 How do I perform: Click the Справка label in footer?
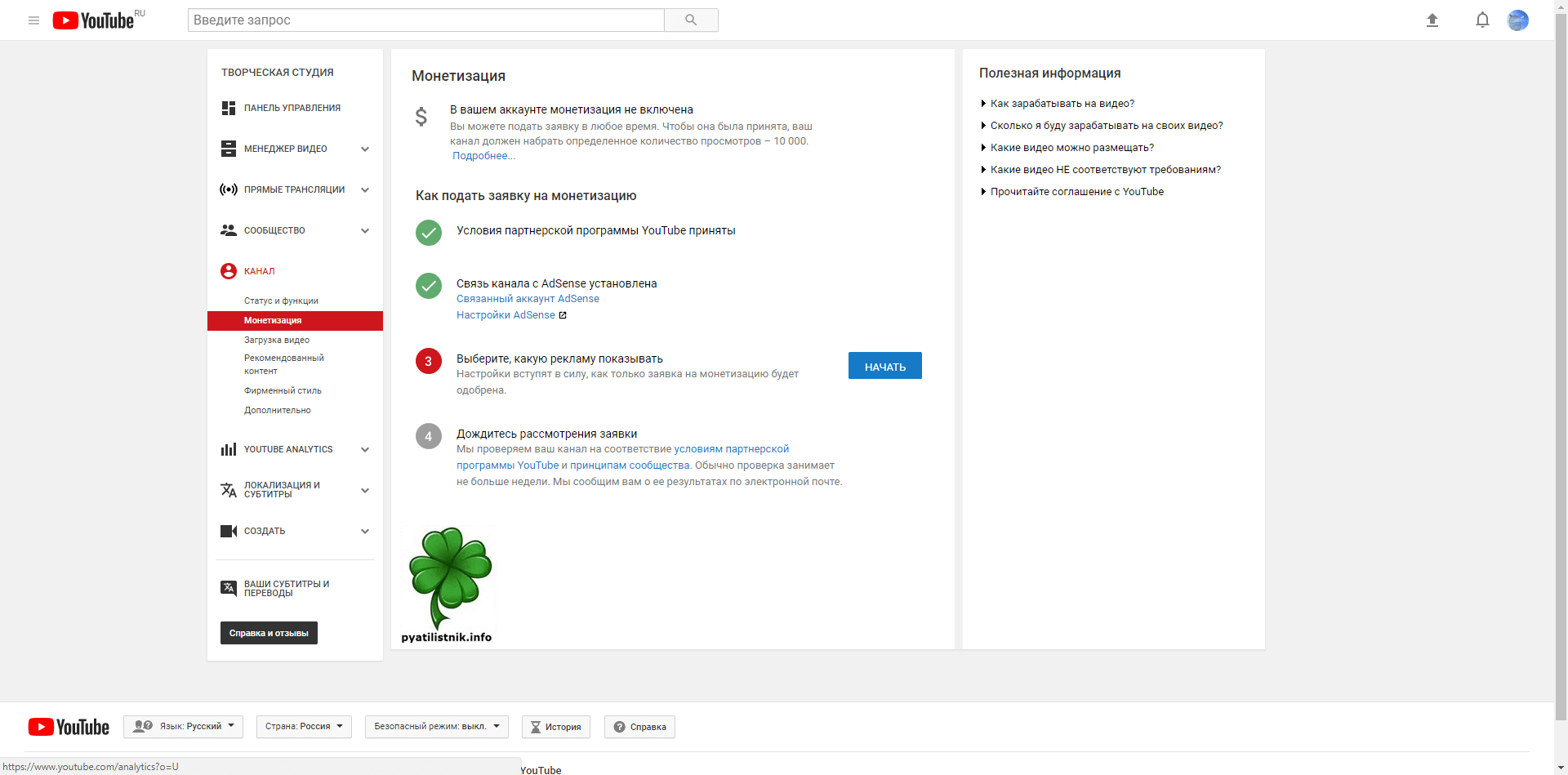tap(648, 727)
